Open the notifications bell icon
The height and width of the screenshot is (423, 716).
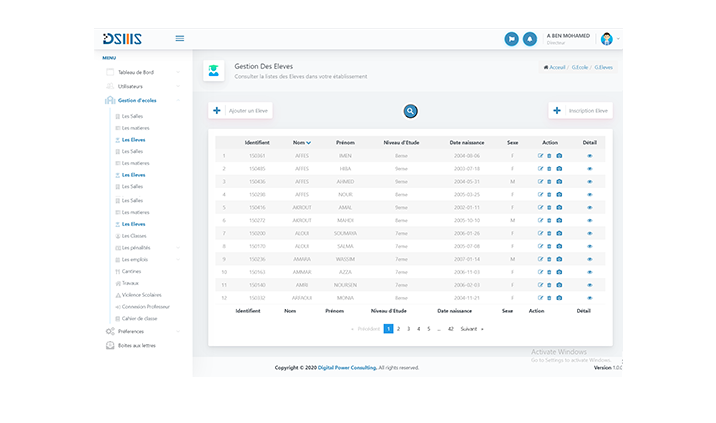[x=529, y=39]
